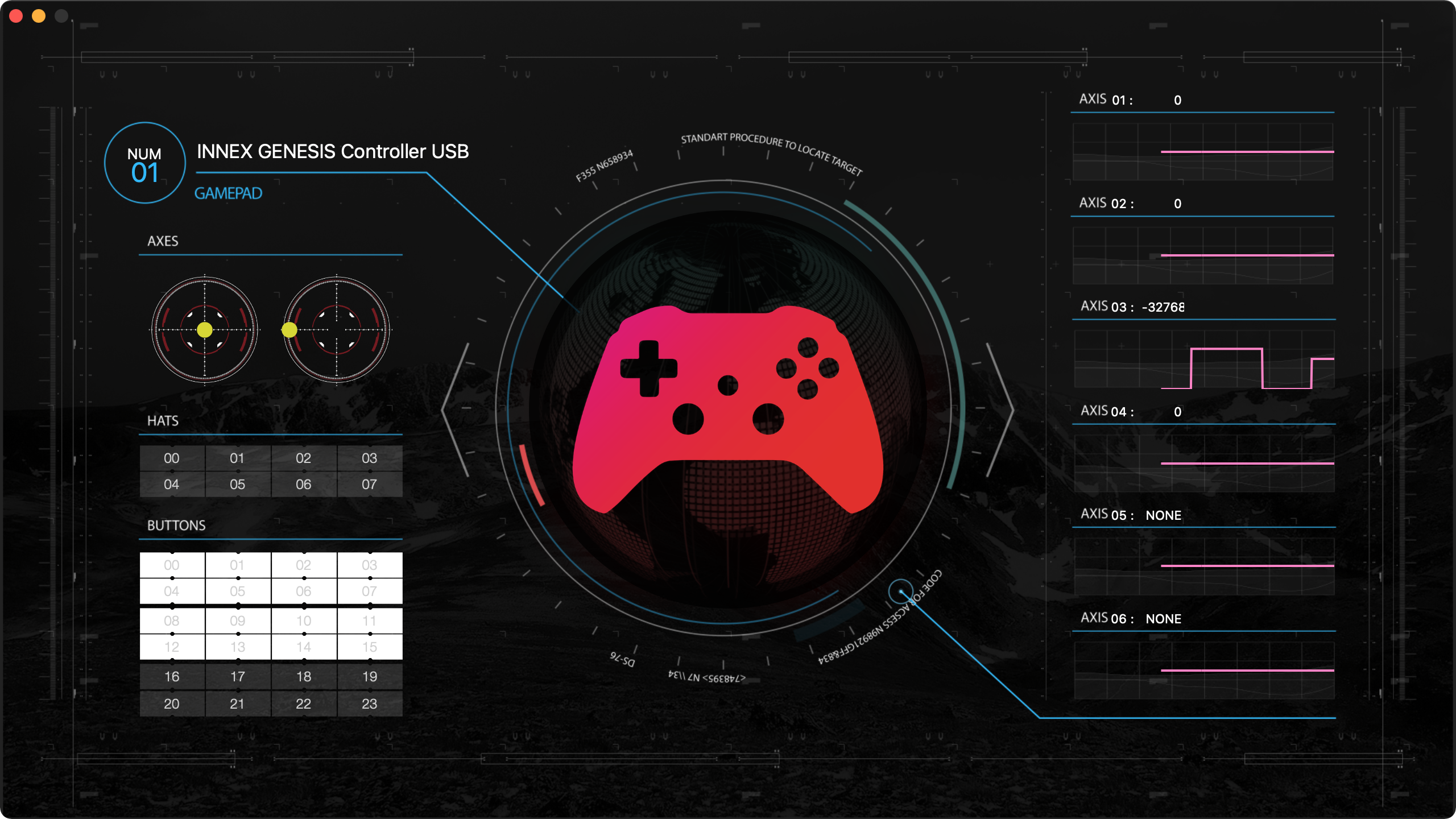Click the AXIS 03 value '-32768'

point(1163,307)
